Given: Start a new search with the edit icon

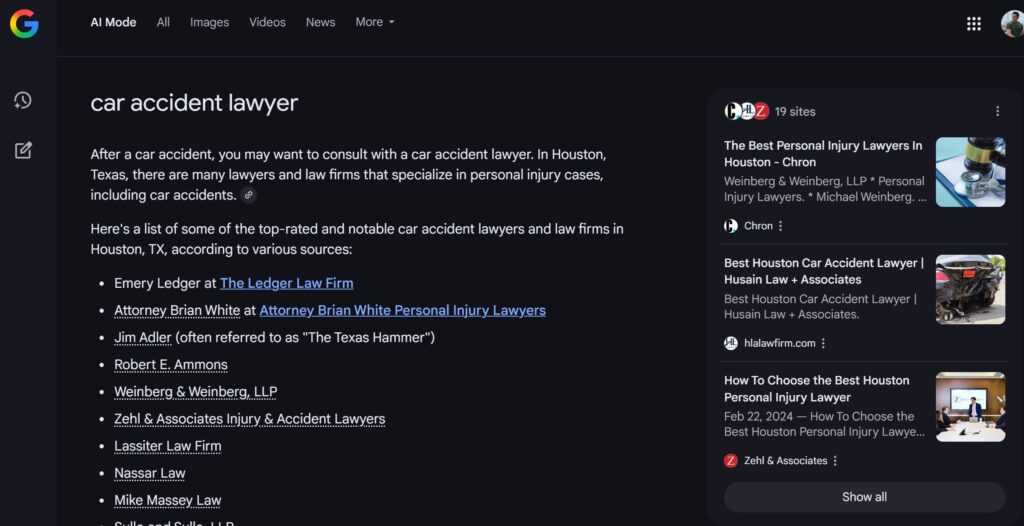Looking at the screenshot, I should pos(23,150).
